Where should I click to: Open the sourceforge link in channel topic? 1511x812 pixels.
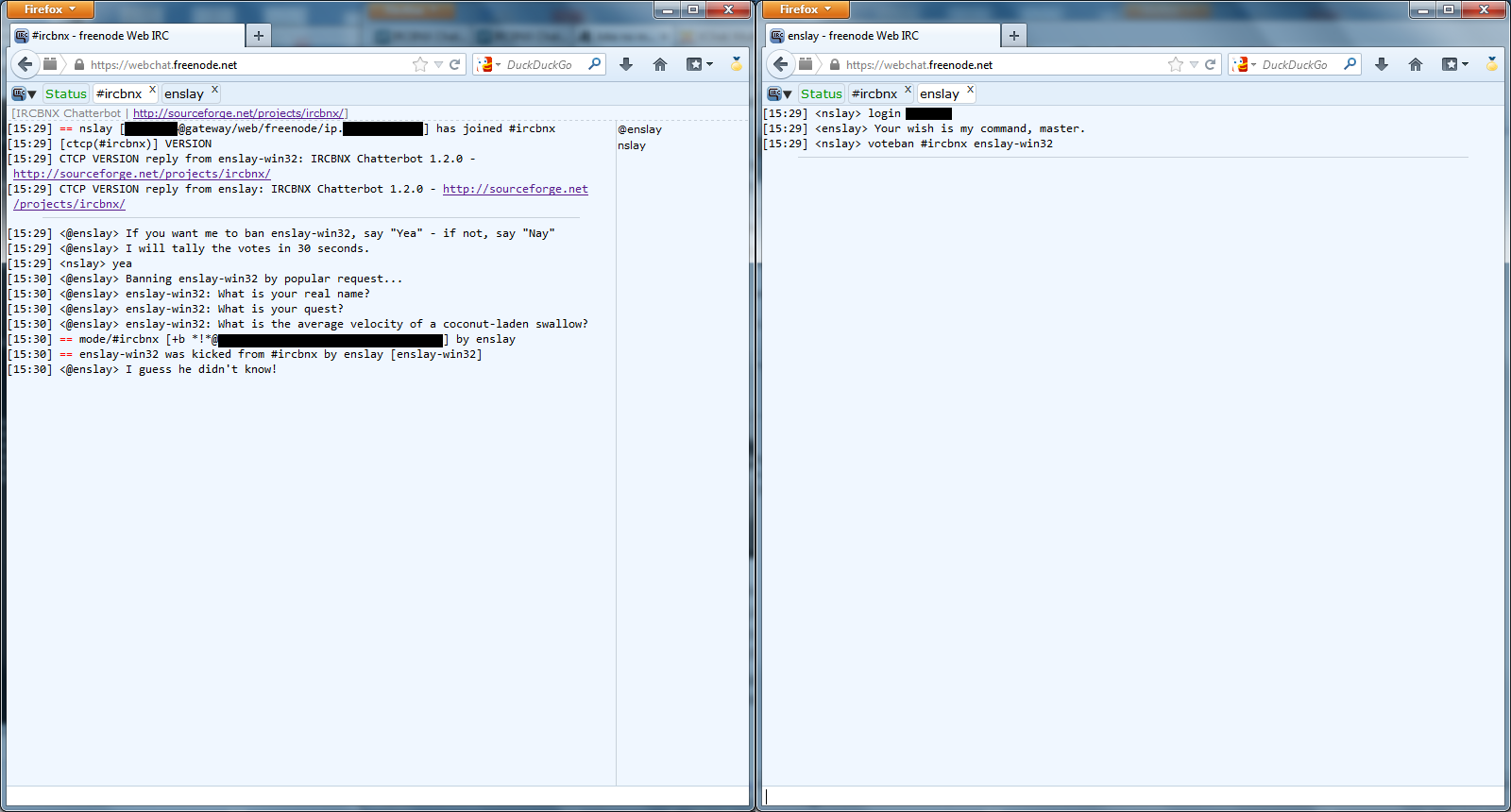[x=239, y=113]
